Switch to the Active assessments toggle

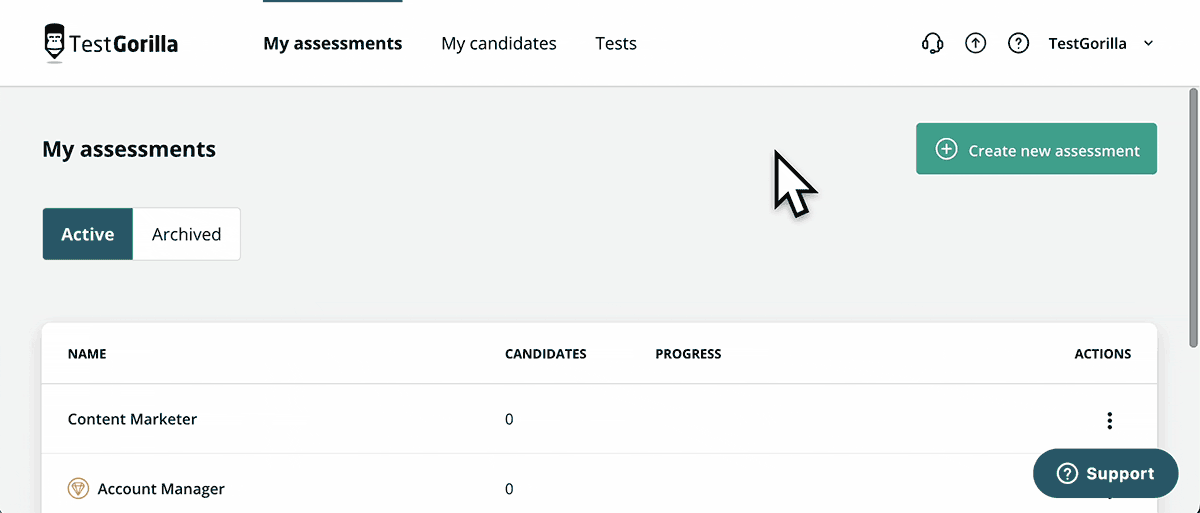point(88,234)
